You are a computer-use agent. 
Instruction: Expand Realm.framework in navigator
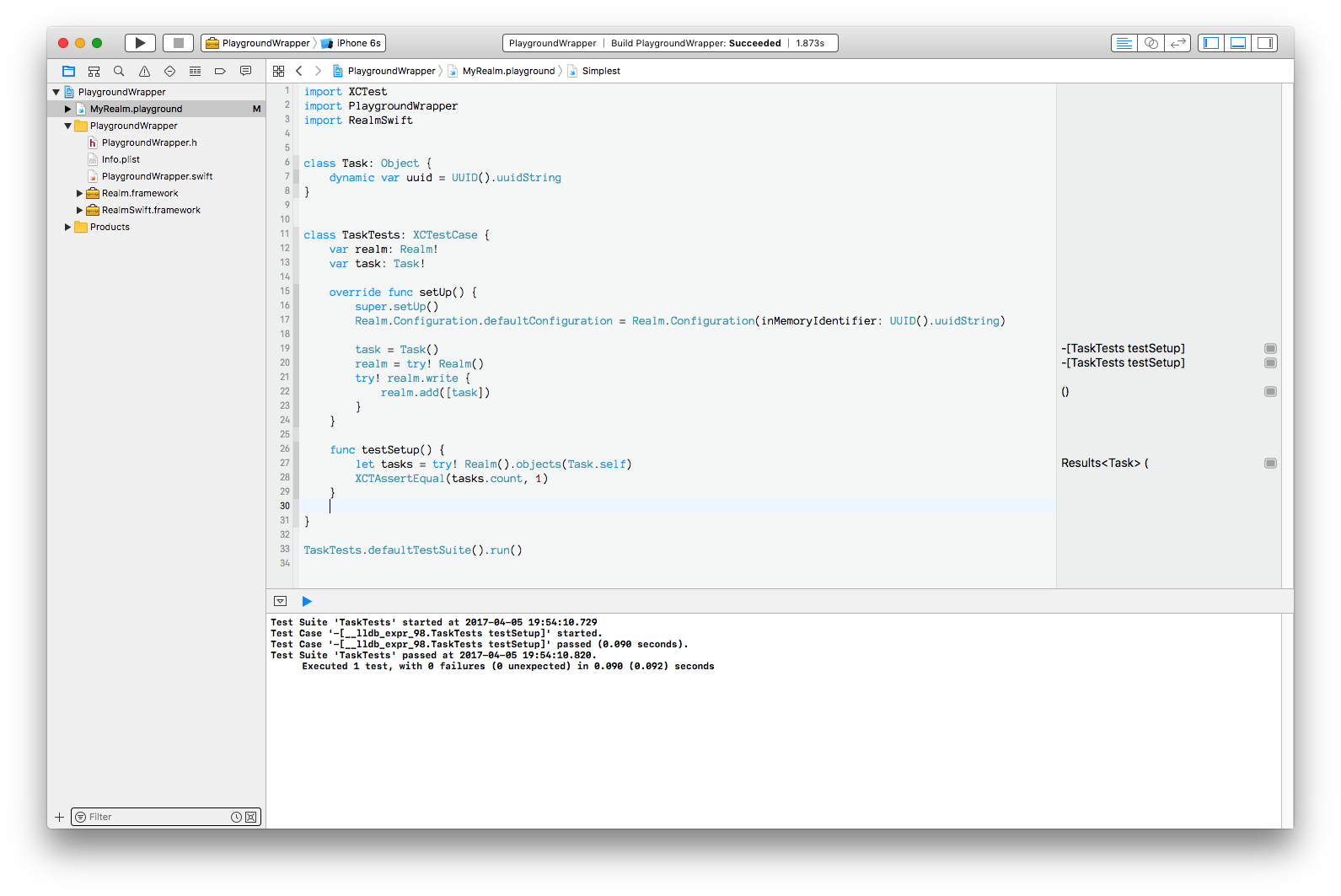(80, 193)
